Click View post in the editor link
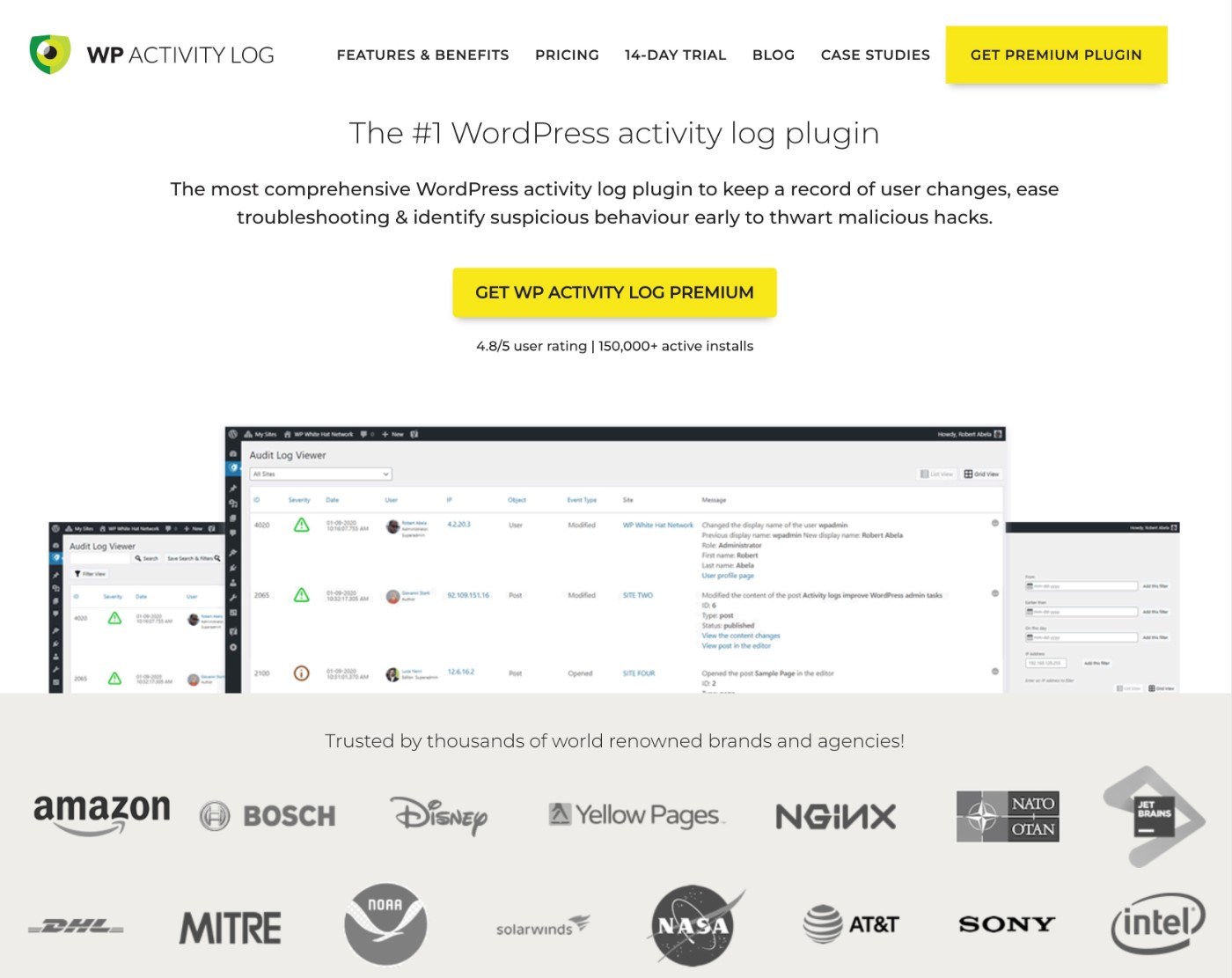The height and width of the screenshot is (978, 1232). (737, 646)
